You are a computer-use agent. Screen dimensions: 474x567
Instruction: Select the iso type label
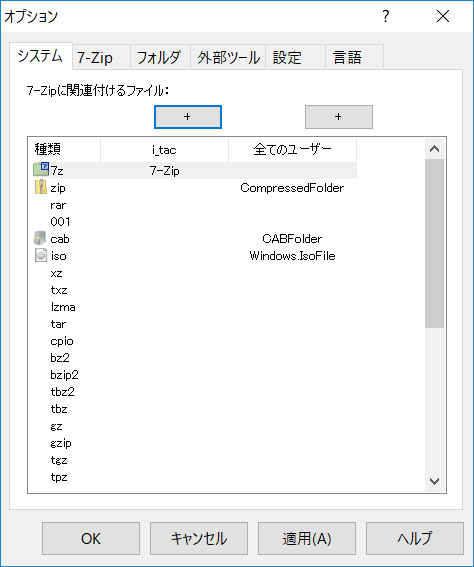pyautogui.click(x=58, y=256)
